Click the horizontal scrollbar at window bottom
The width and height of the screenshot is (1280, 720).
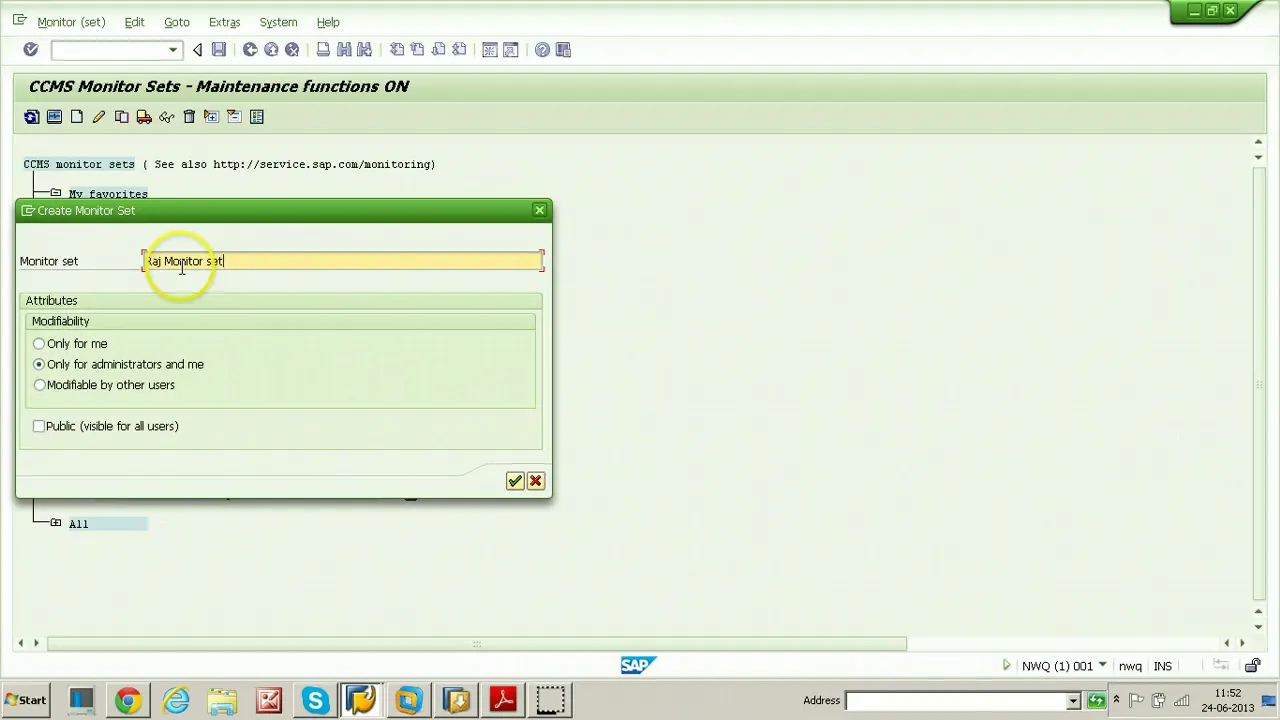pos(477,644)
